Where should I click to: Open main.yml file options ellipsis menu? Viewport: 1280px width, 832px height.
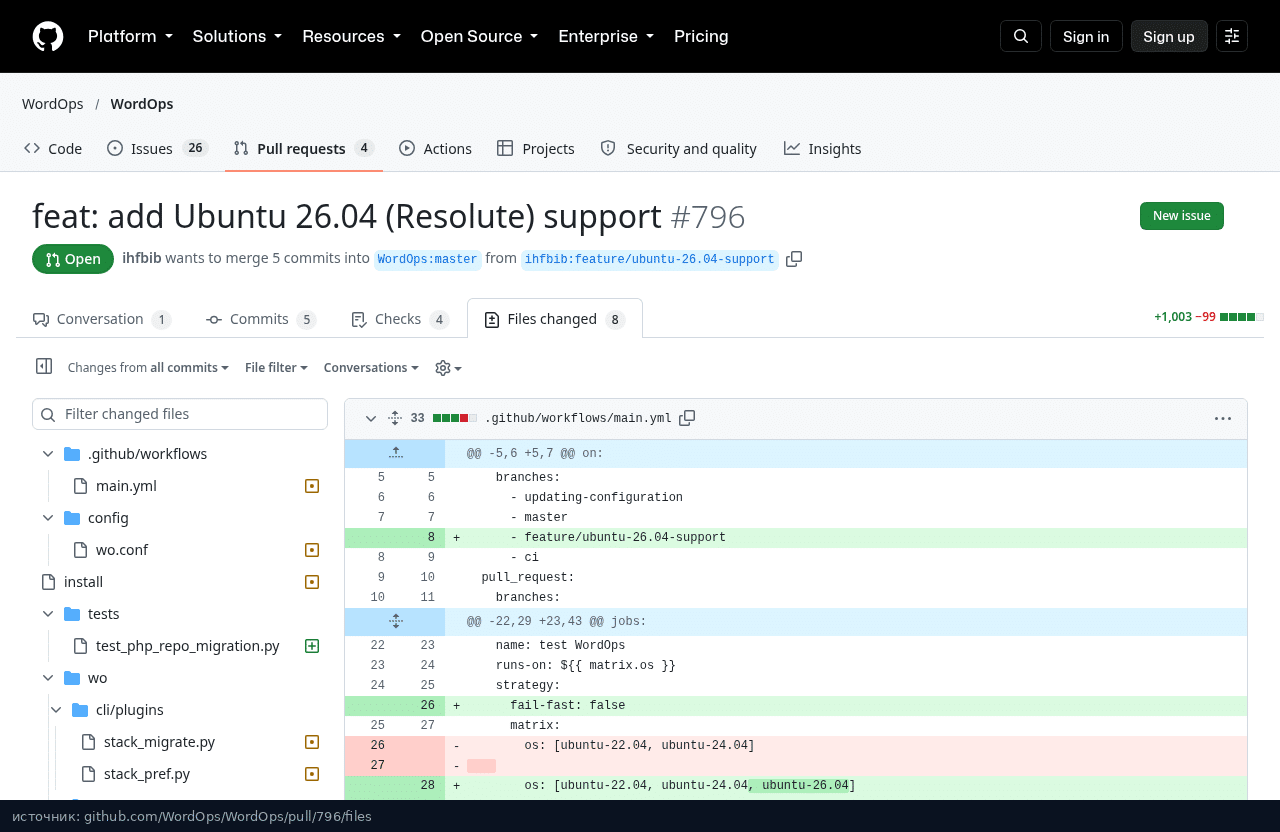pyautogui.click(x=1223, y=419)
